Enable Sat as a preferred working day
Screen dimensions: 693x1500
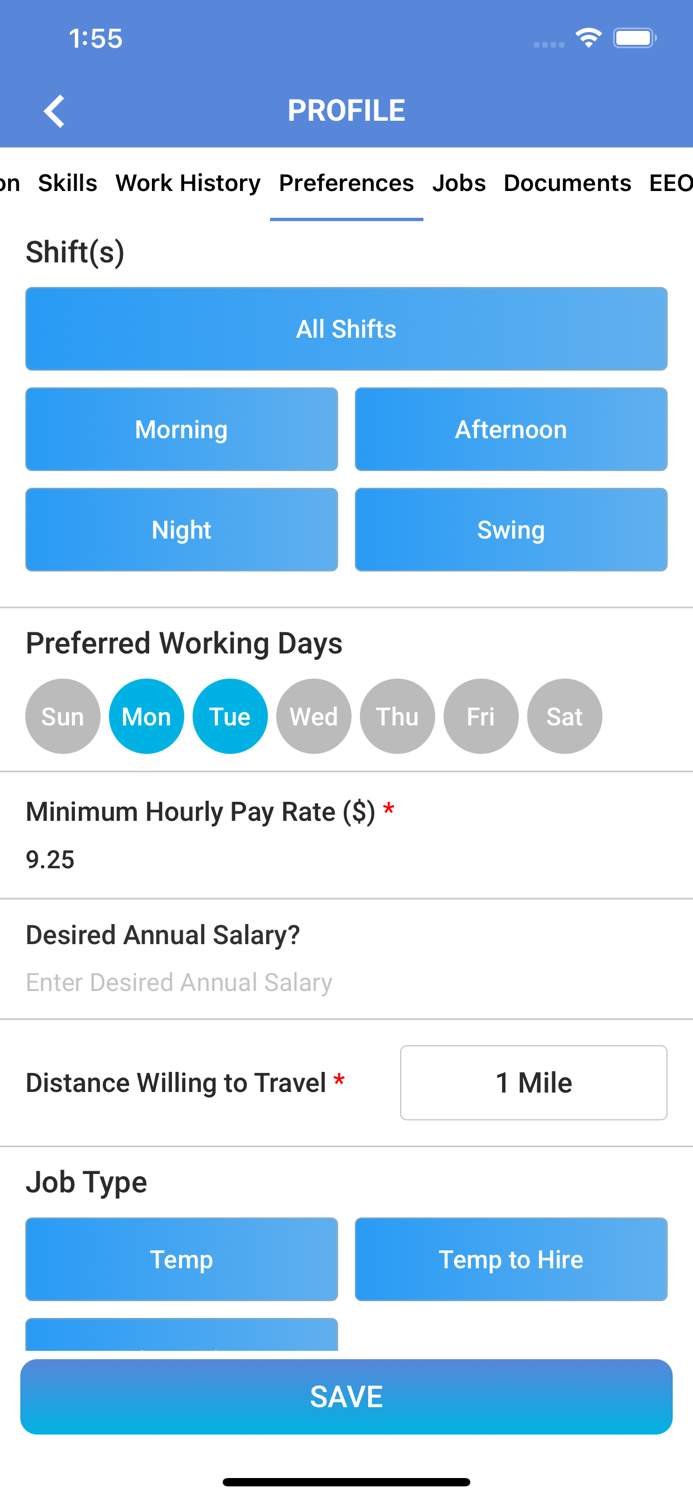564,716
